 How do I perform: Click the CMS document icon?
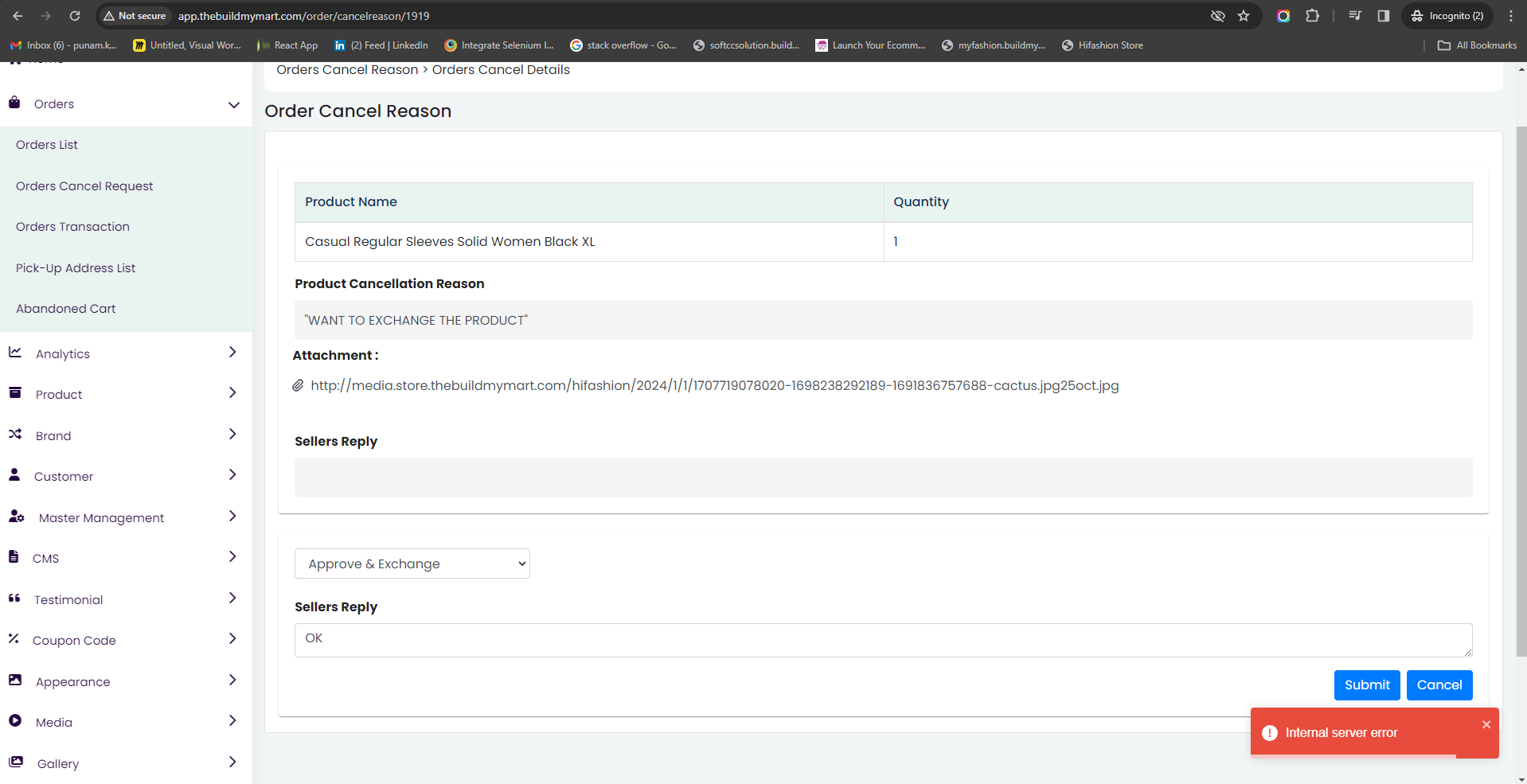coord(14,556)
